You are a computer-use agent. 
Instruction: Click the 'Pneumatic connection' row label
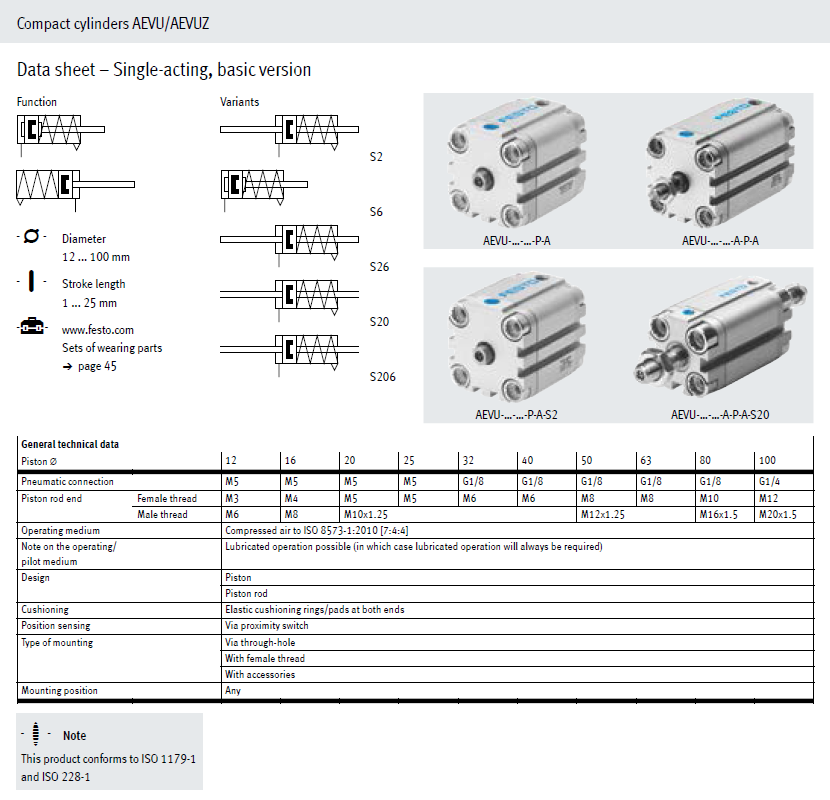click(67, 481)
